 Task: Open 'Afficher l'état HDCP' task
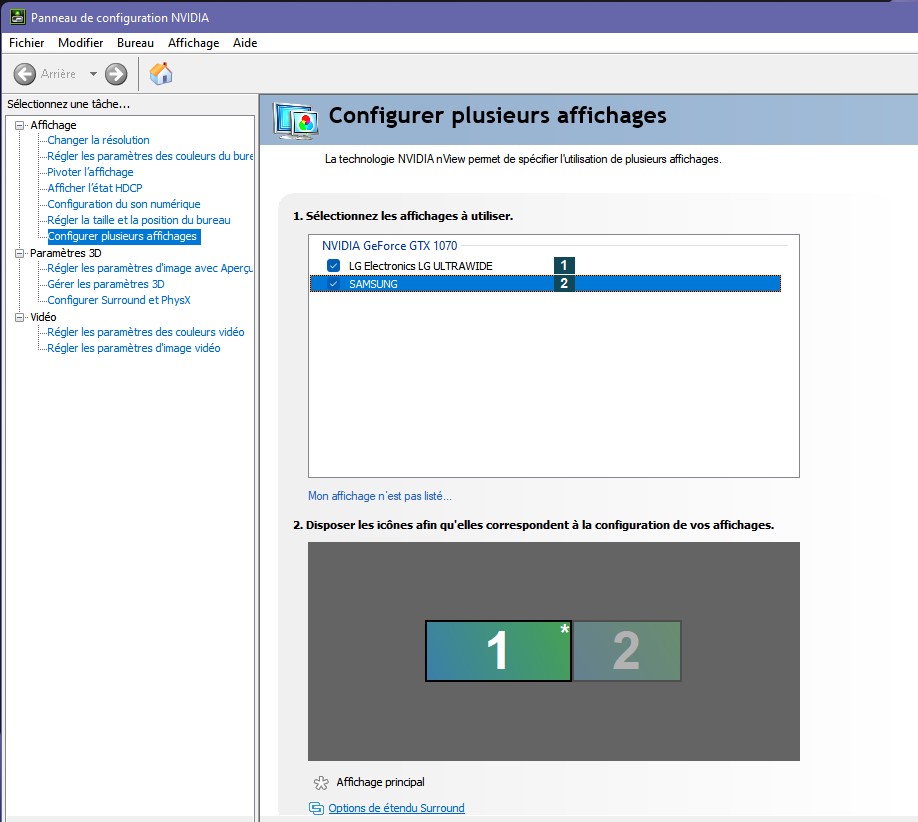pos(95,188)
